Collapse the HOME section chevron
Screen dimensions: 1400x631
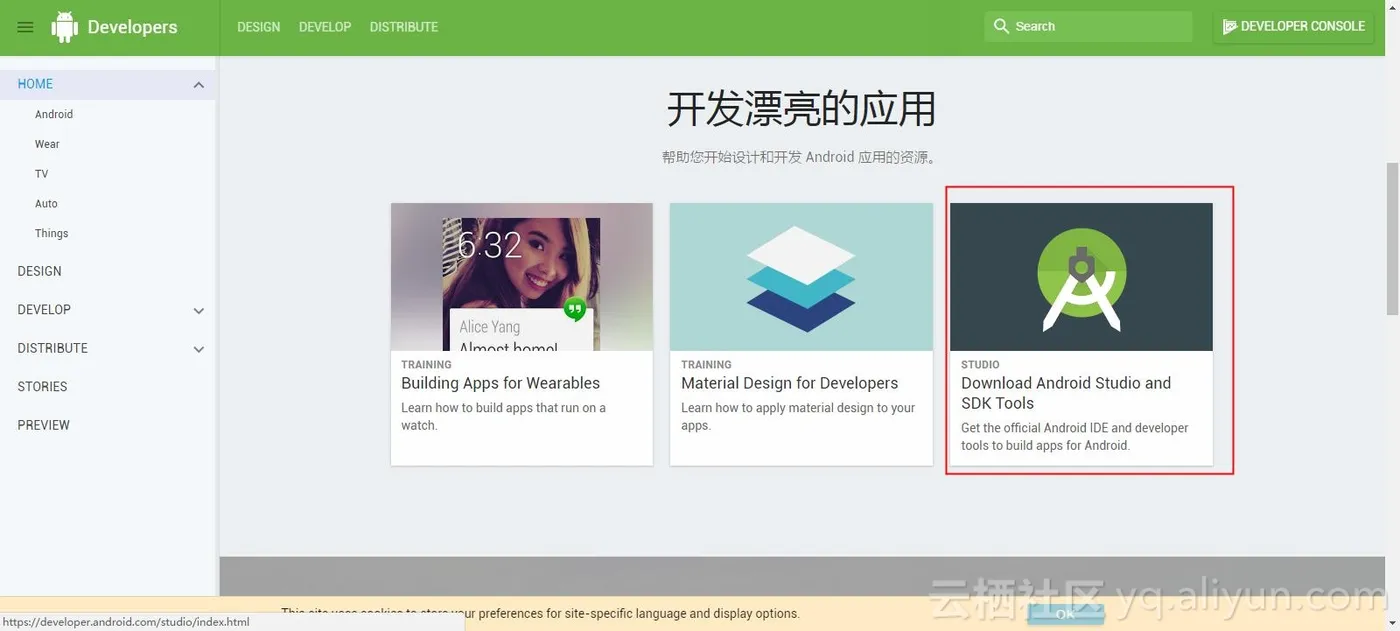198,85
